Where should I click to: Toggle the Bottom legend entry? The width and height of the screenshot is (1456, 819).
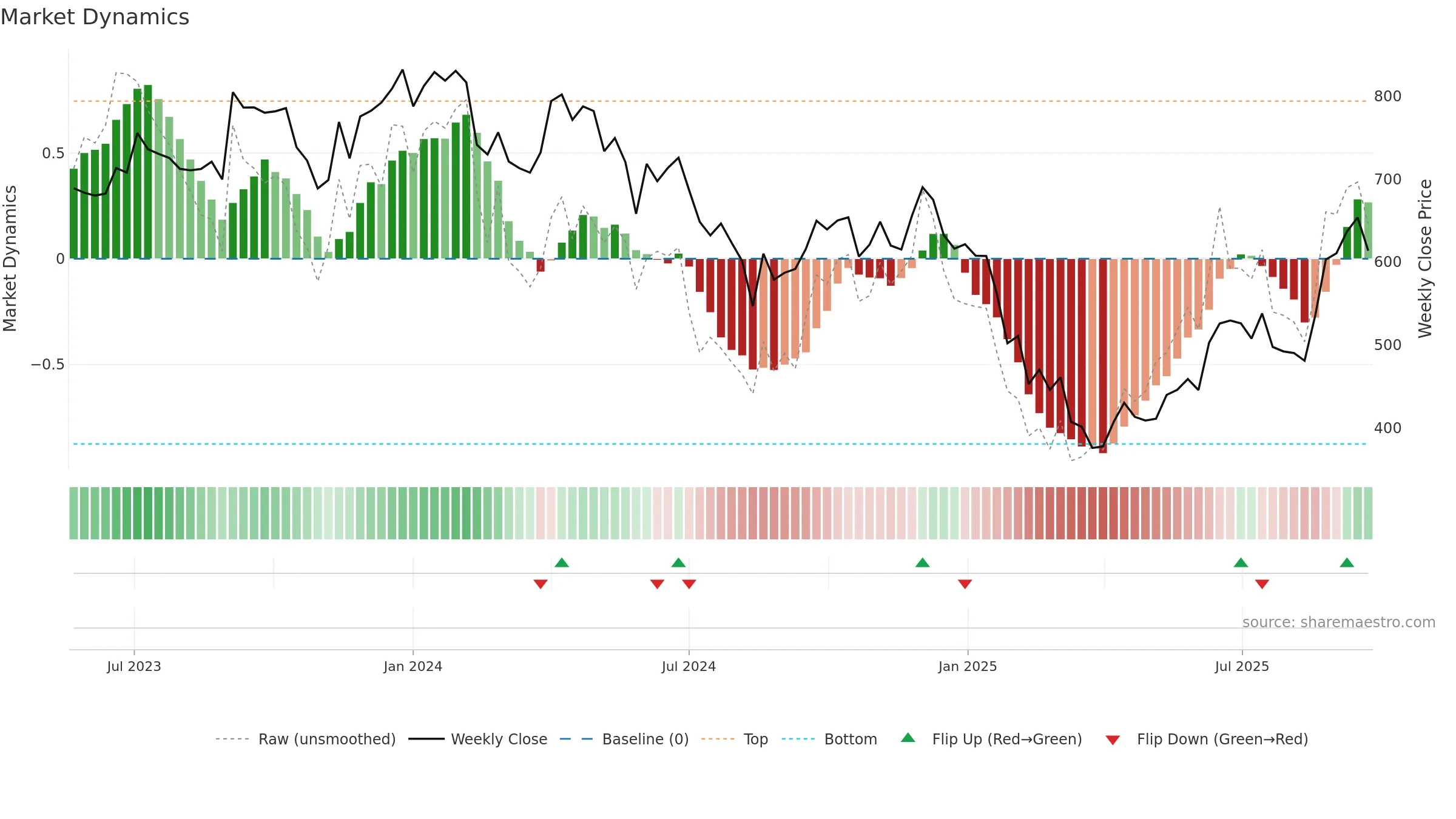[829, 739]
